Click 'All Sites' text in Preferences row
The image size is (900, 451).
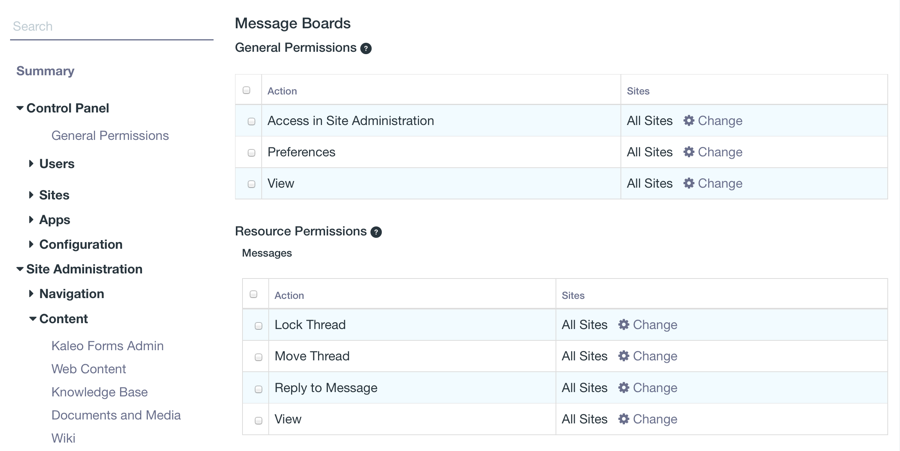tap(650, 152)
